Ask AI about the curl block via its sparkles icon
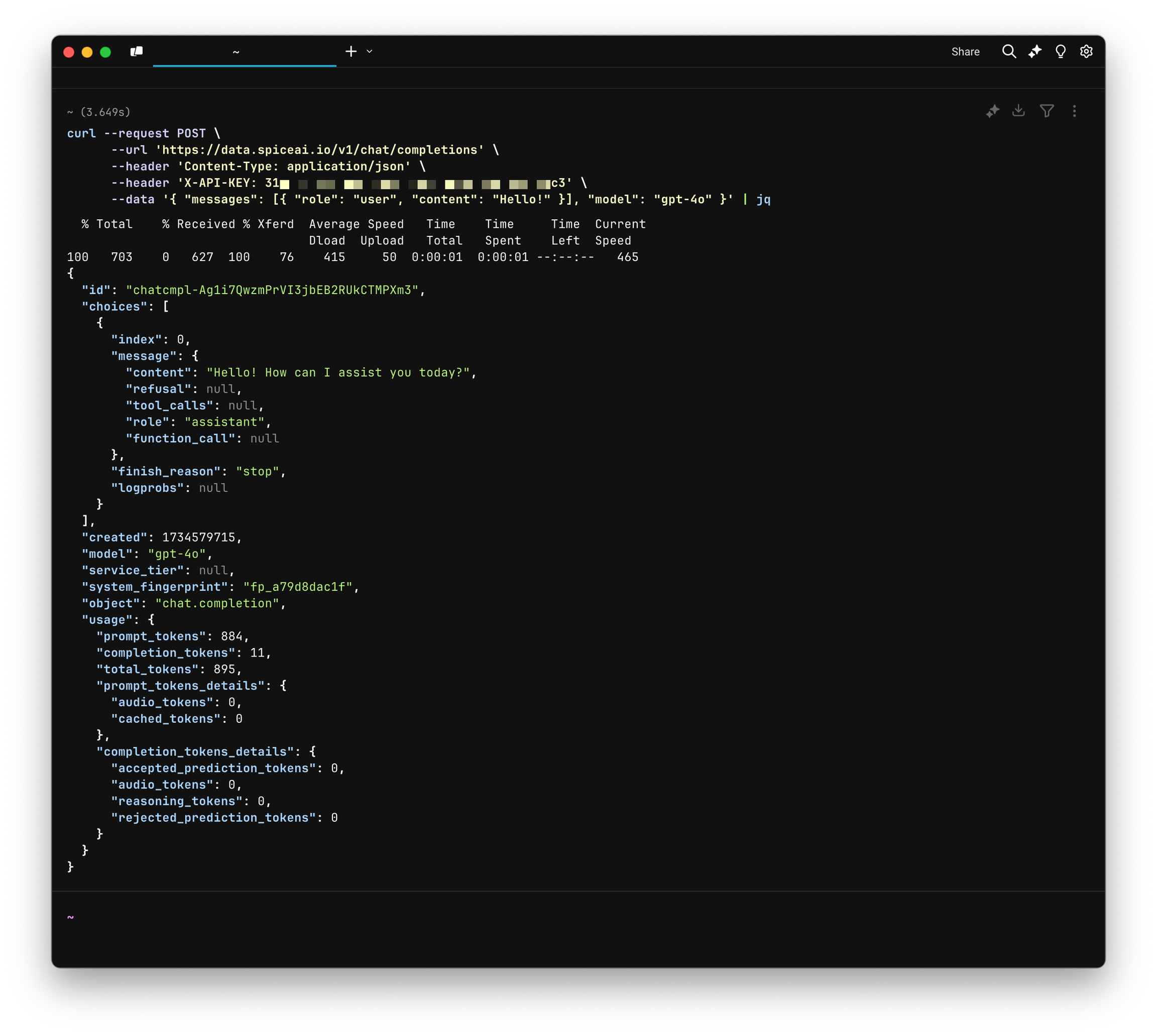Viewport: 1157px width, 1036px height. (x=992, y=111)
